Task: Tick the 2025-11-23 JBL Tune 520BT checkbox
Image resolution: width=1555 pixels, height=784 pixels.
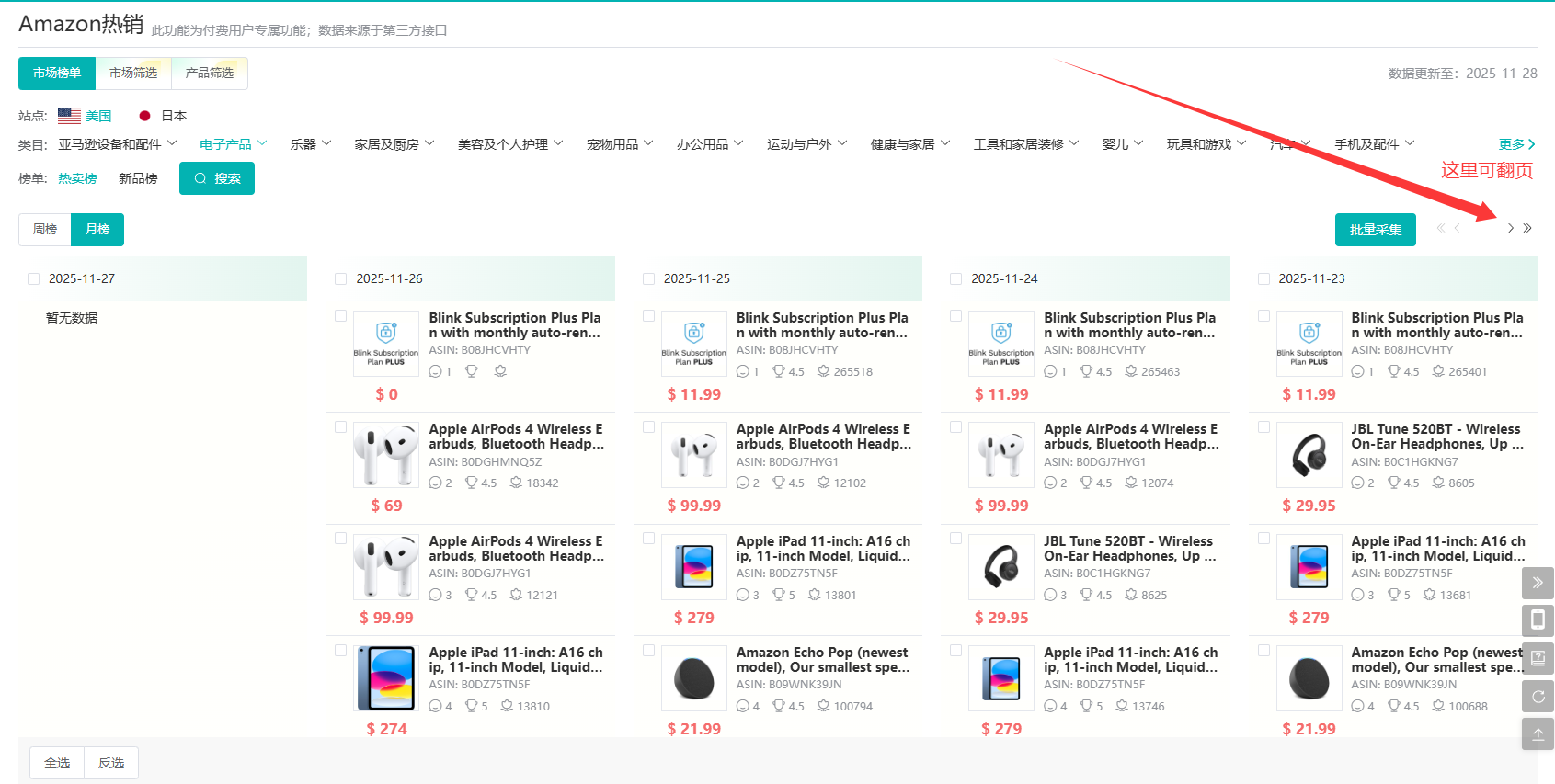Action: (1263, 427)
